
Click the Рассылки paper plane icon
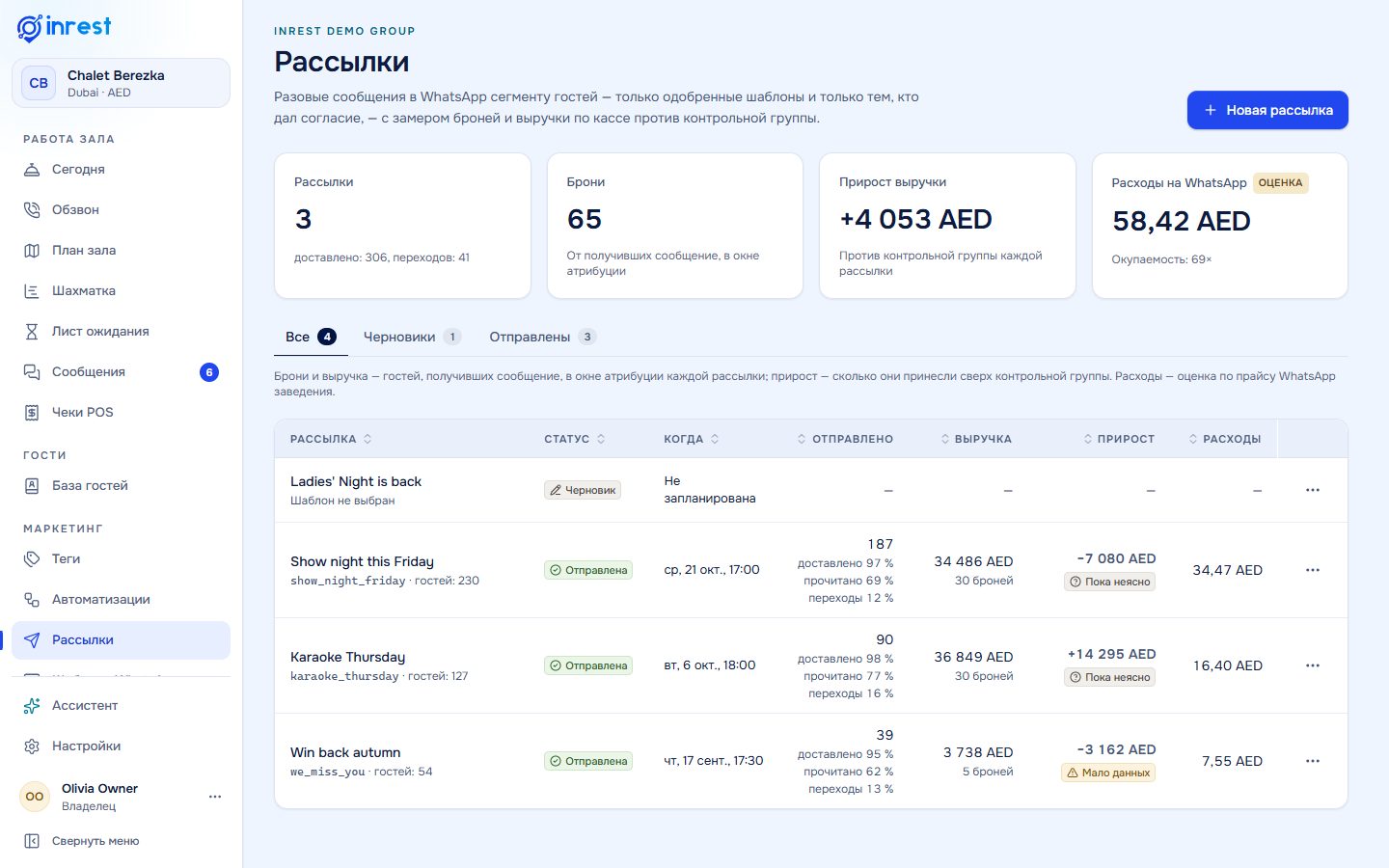pyautogui.click(x=32, y=640)
